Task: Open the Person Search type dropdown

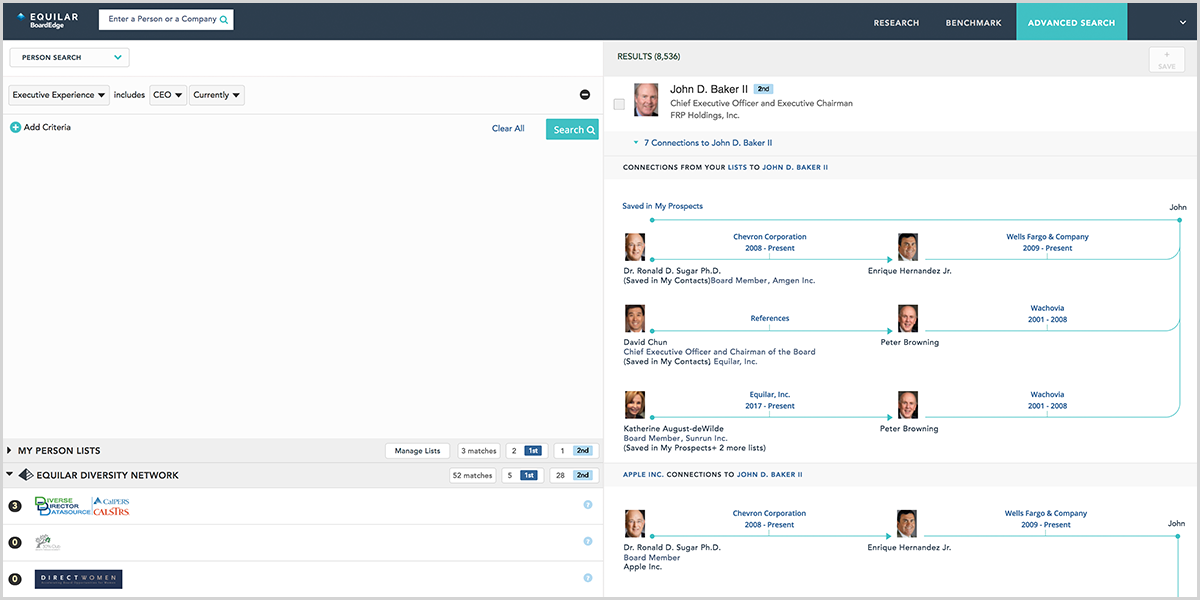Action: [70, 58]
